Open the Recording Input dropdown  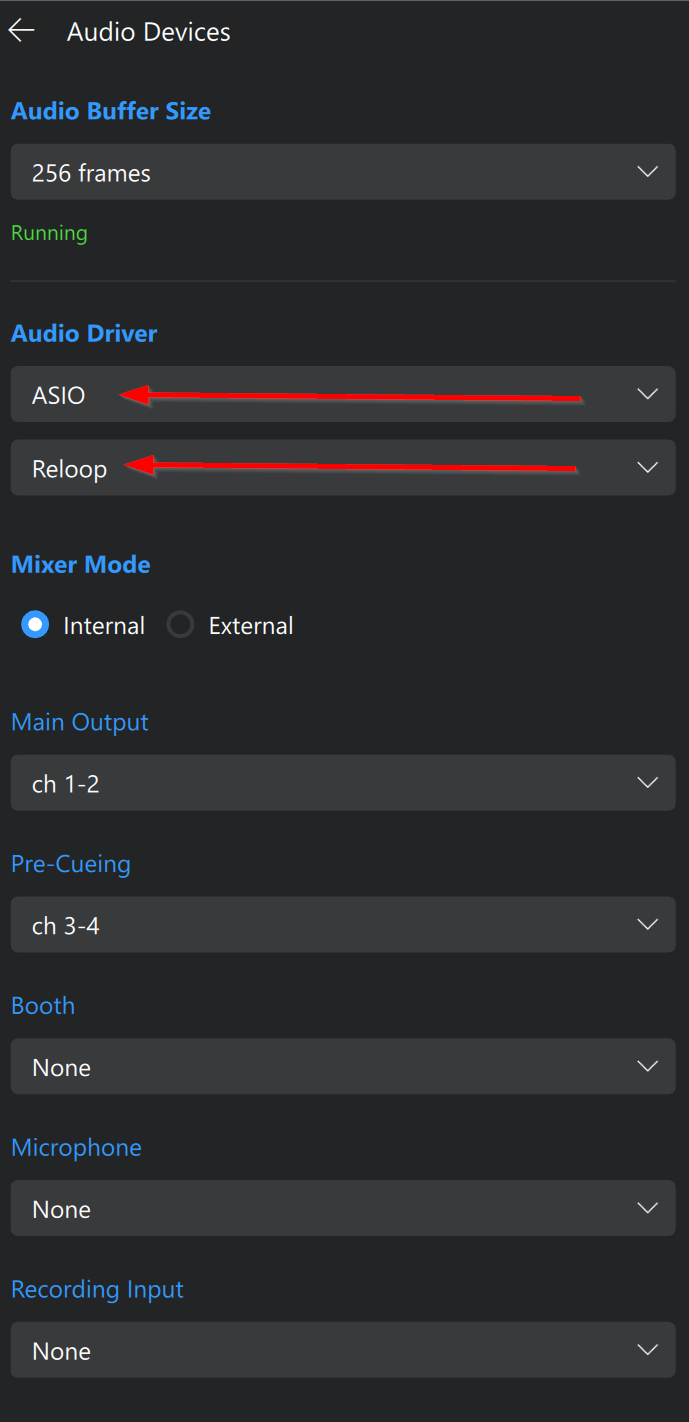(x=342, y=1350)
